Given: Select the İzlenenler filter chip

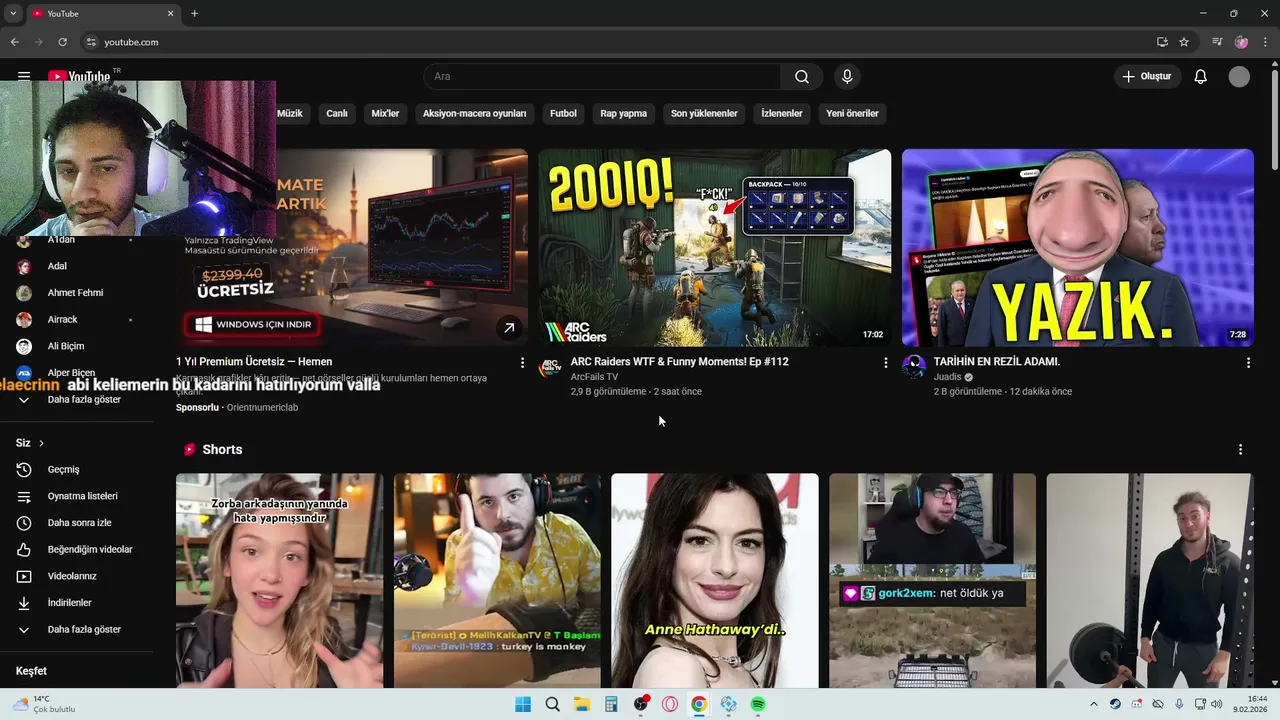Looking at the screenshot, I should tap(782, 114).
